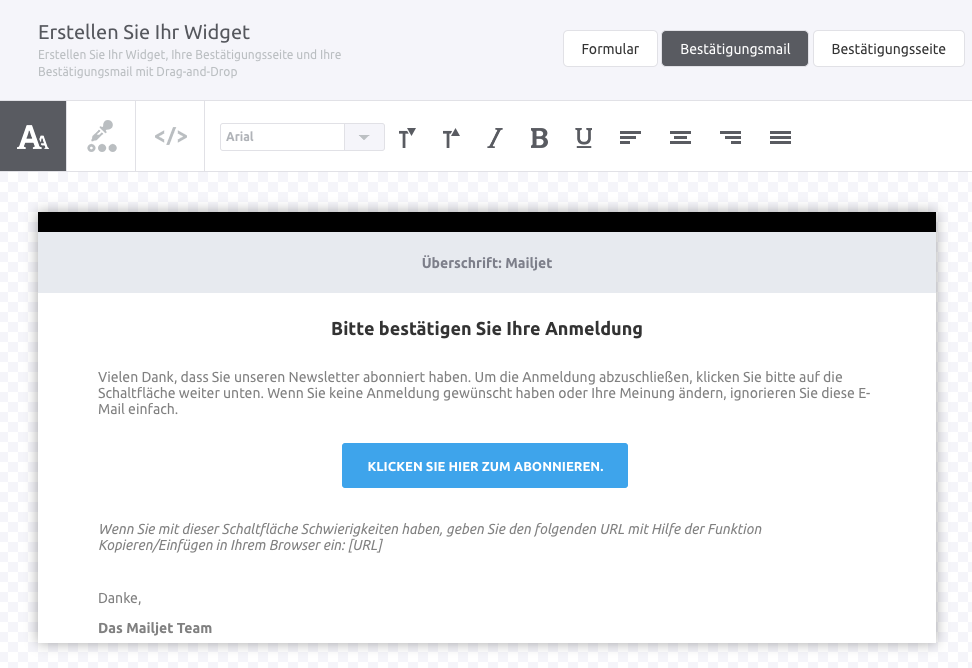This screenshot has height=668, width=972.
Task: Select the text formatting Aa tool
Action: coord(33,136)
